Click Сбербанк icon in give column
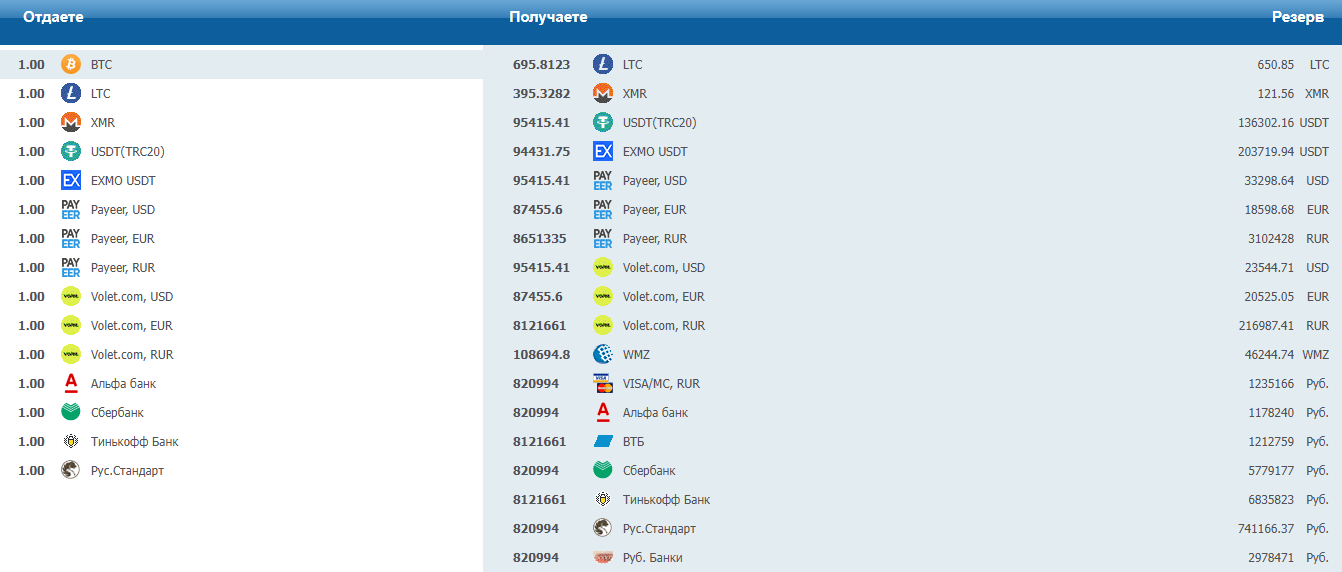 pos(71,412)
